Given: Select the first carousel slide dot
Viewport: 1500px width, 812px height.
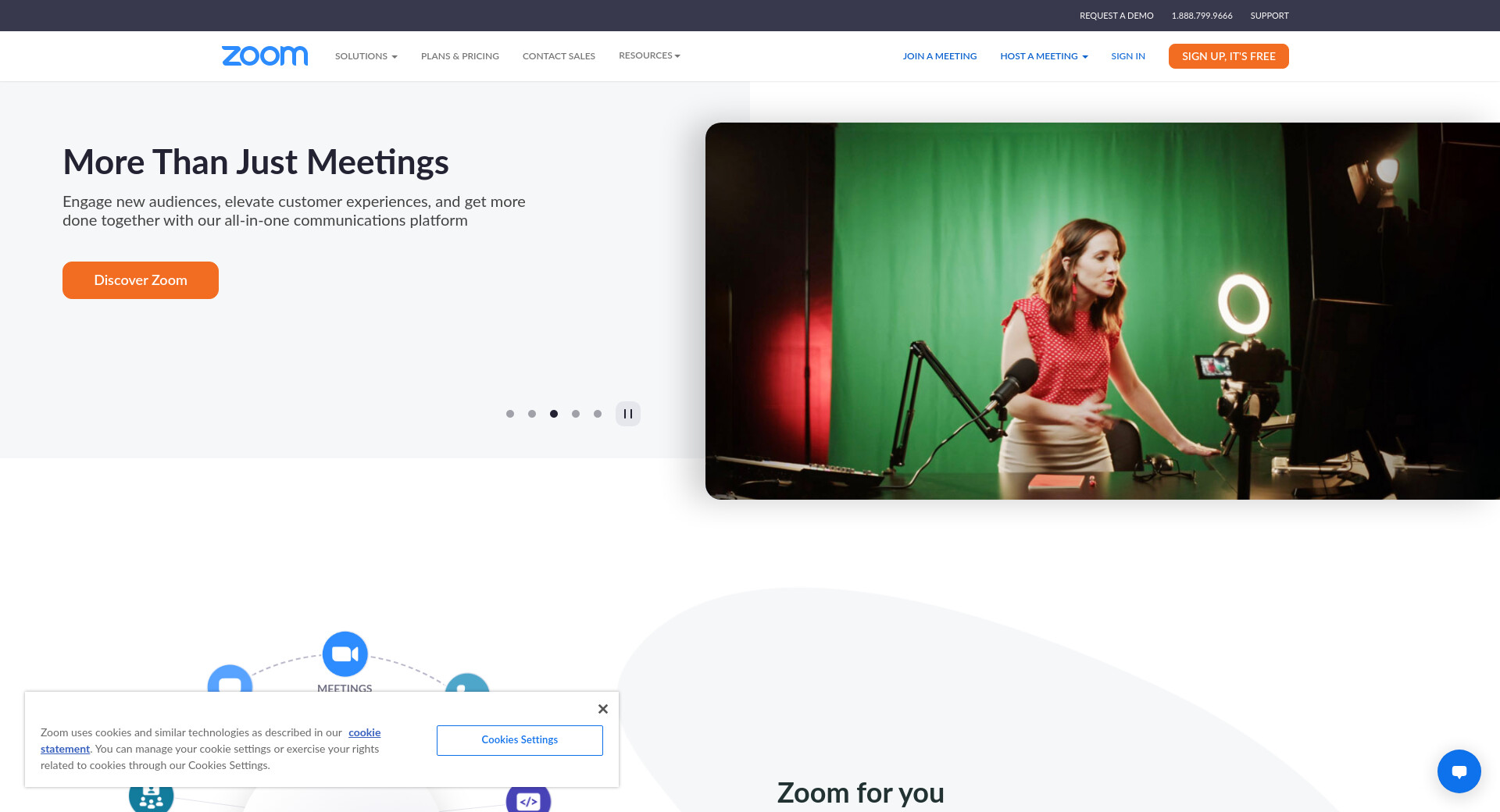Looking at the screenshot, I should pyautogui.click(x=510, y=414).
